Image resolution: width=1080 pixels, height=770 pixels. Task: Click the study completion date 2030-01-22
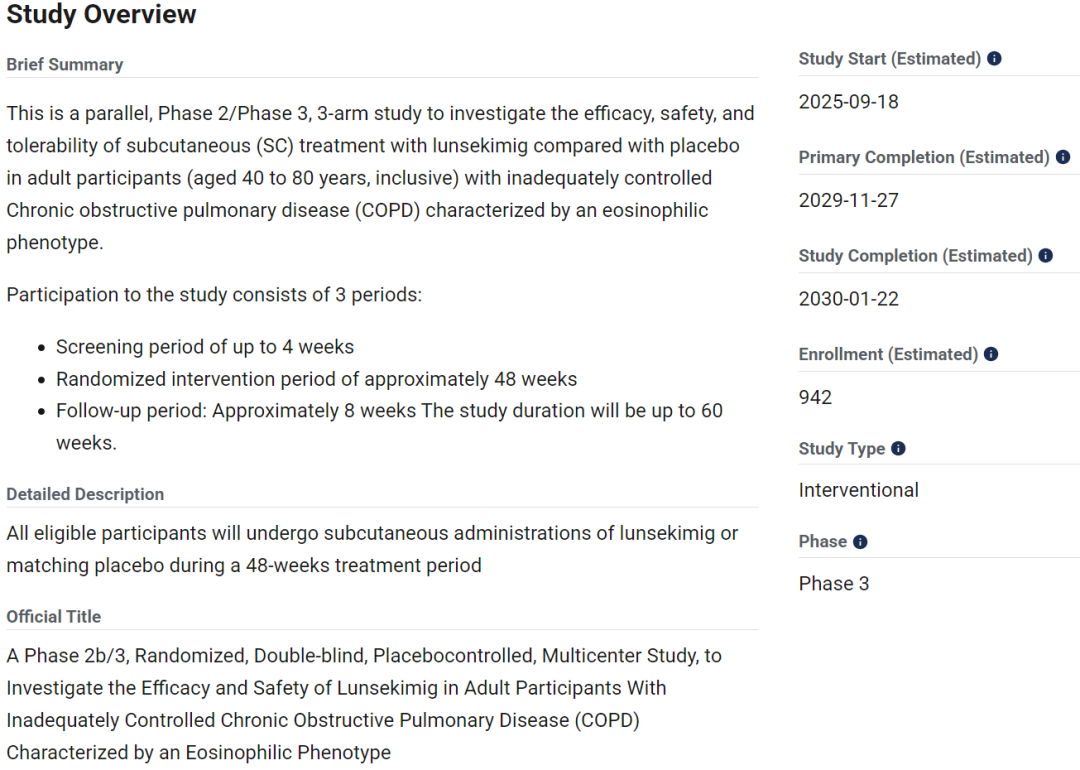tap(849, 299)
